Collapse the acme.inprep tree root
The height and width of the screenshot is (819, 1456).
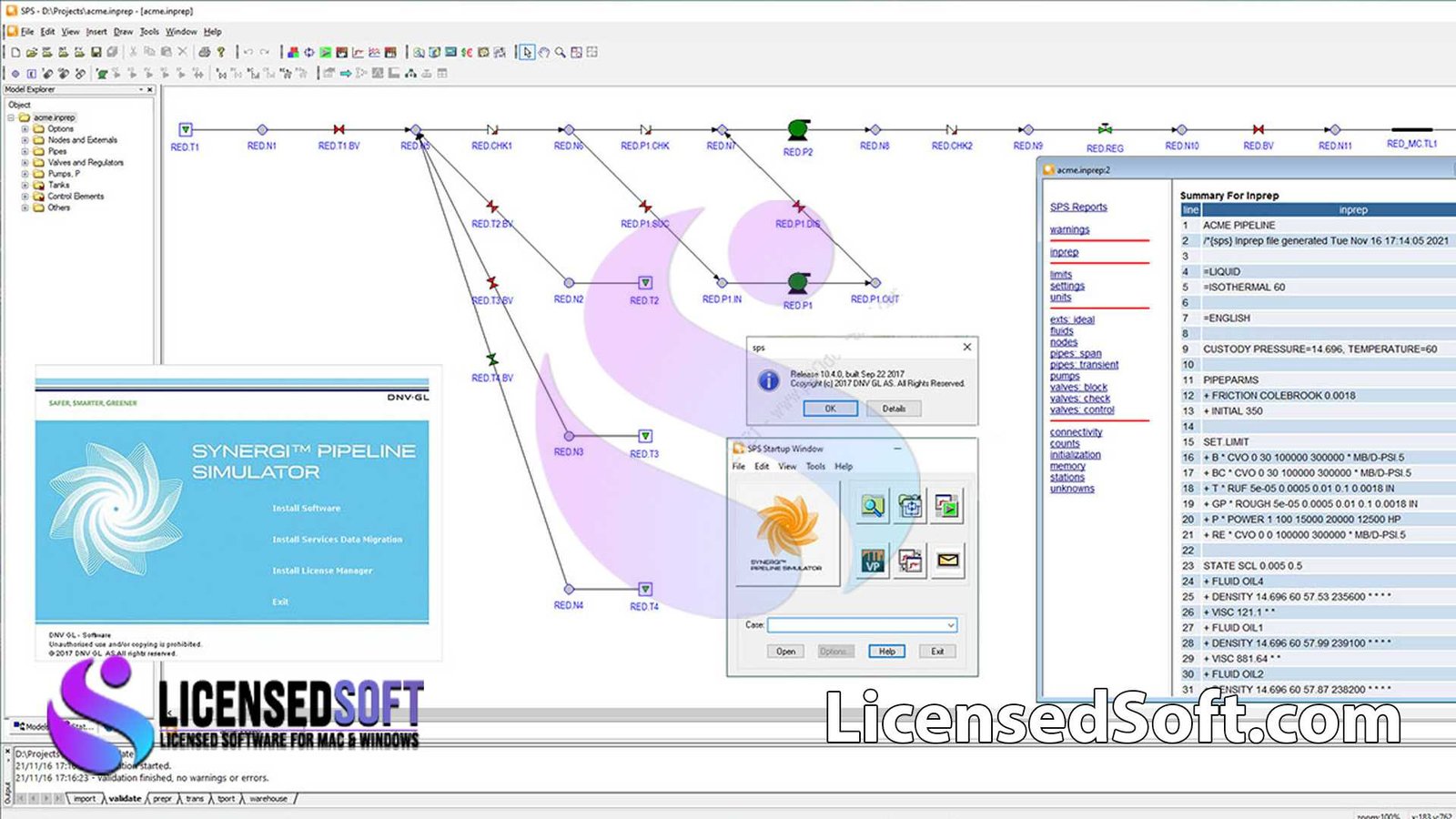[x=12, y=117]
